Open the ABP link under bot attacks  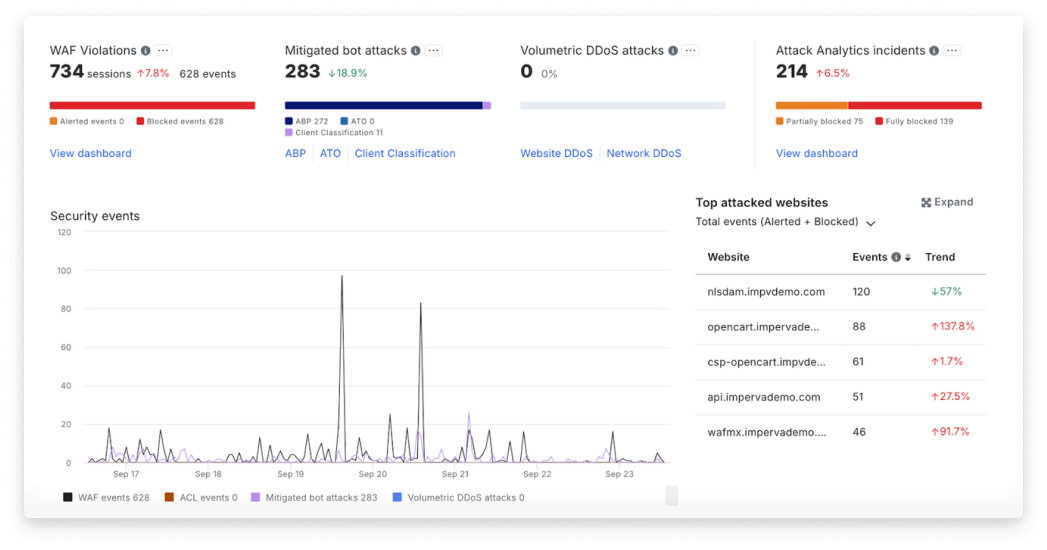(295, 153)
